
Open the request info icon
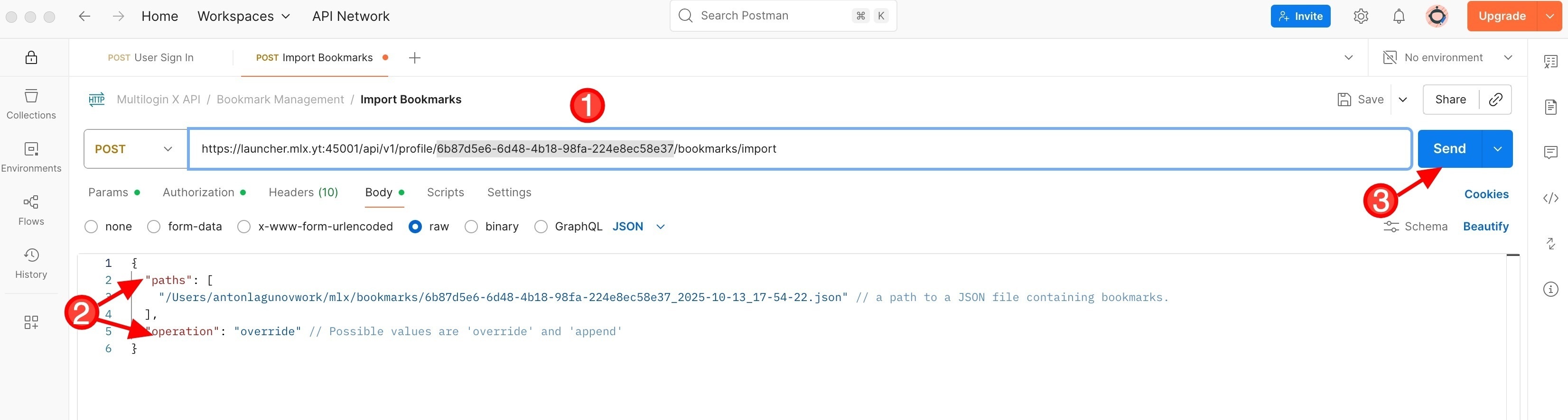[x=1551, y=289]
